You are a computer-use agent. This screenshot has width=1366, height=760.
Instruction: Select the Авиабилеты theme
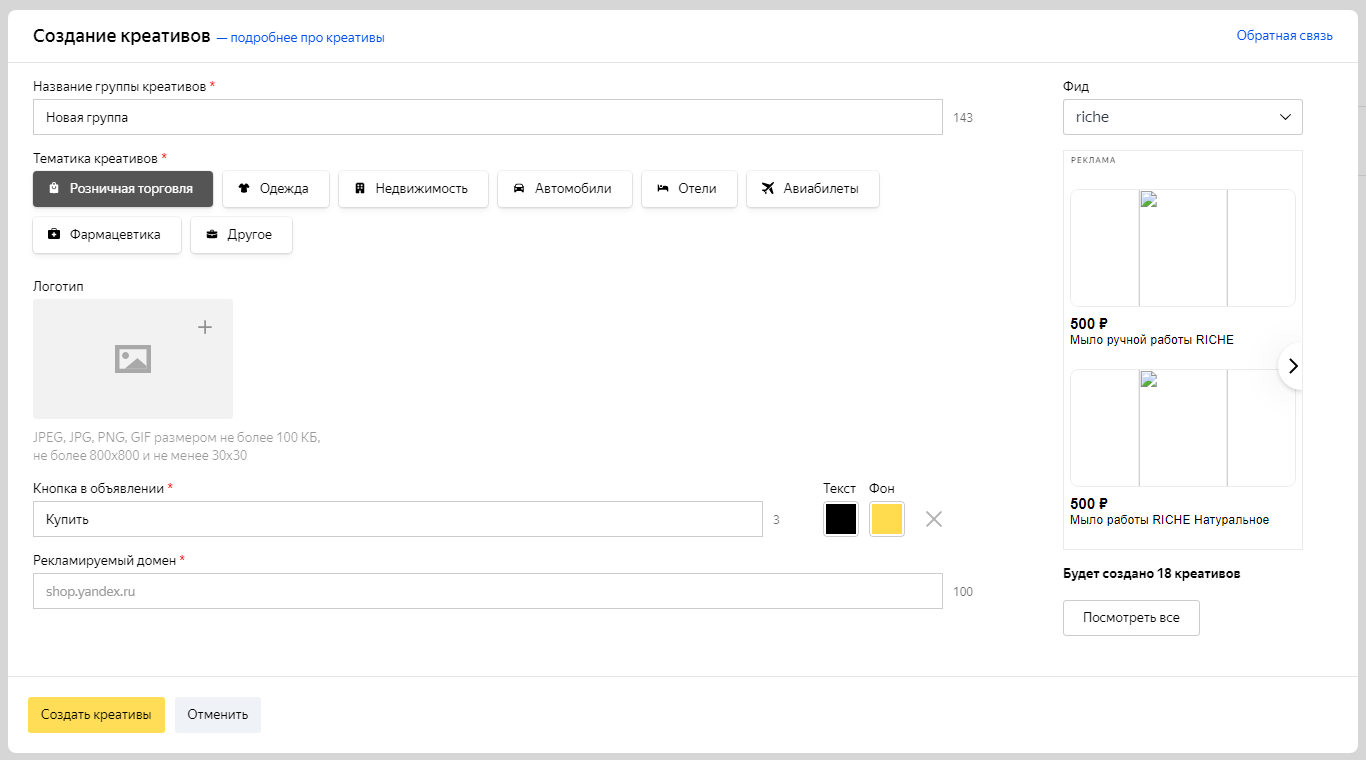(813, 188)
